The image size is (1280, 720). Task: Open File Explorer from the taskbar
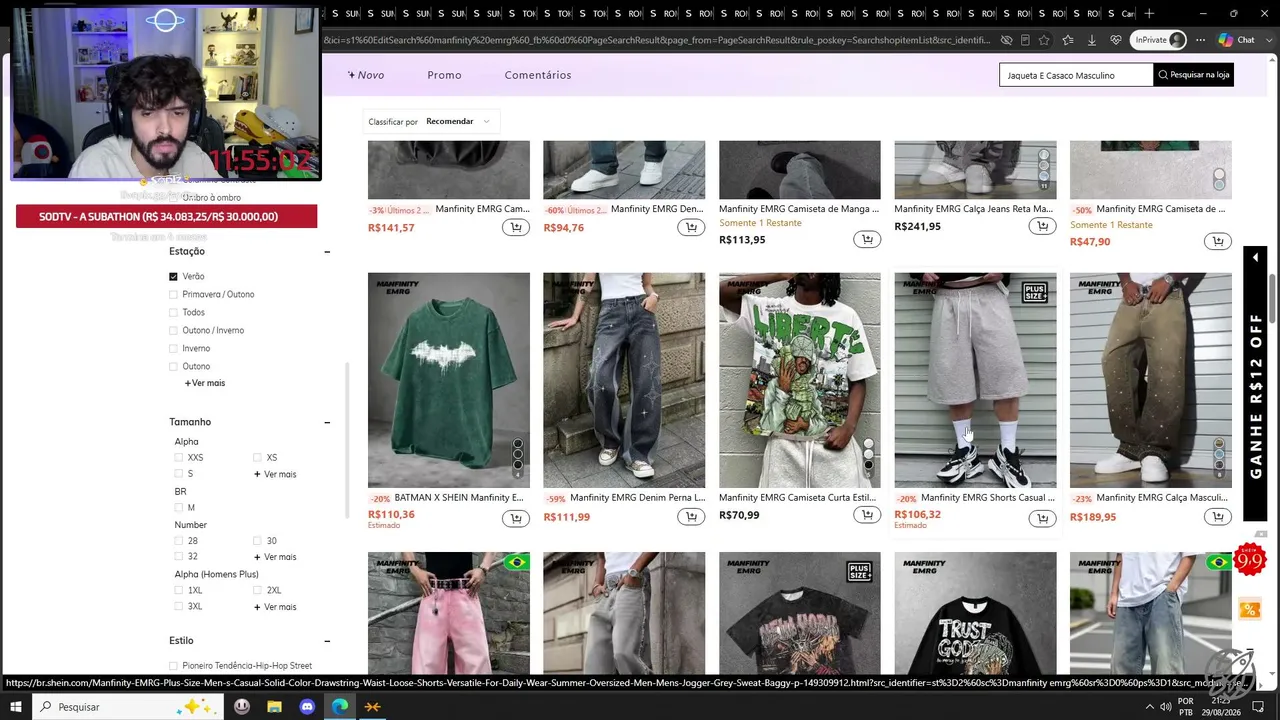274,707
